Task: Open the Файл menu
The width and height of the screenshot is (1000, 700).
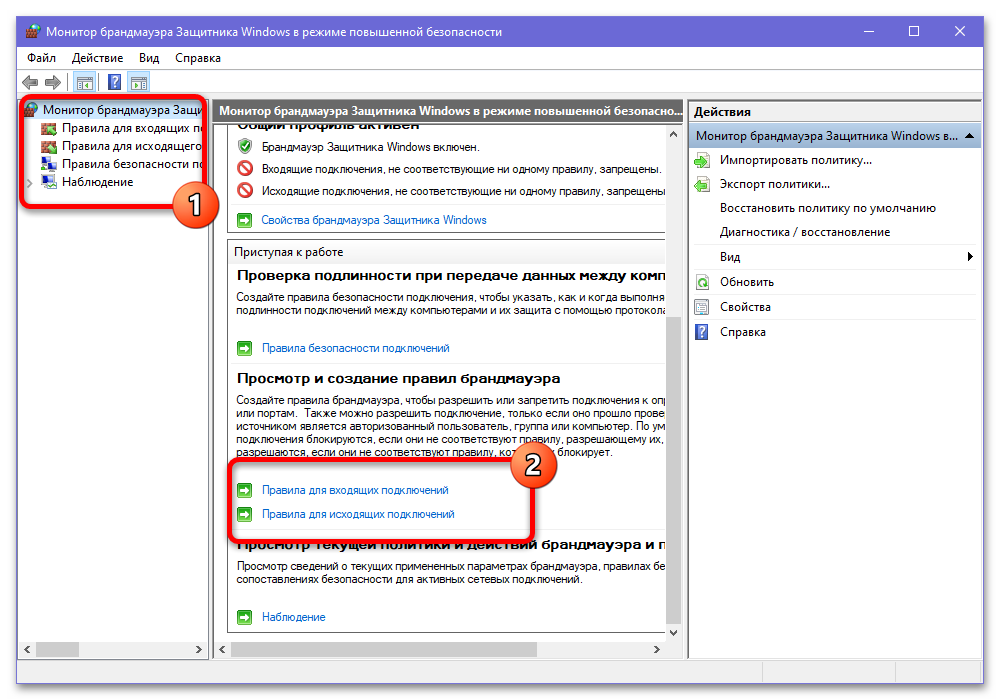Action: tap(41, 58)
